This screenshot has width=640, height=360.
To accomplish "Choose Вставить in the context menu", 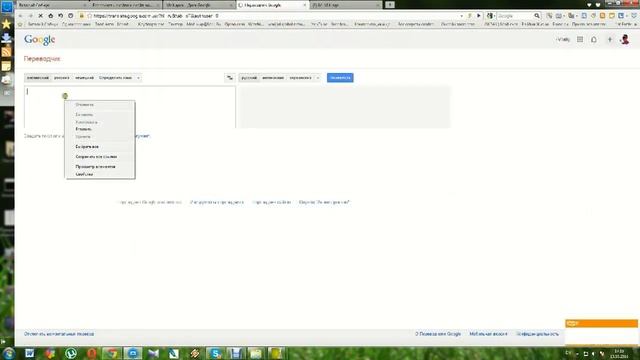I will [83, 129].
